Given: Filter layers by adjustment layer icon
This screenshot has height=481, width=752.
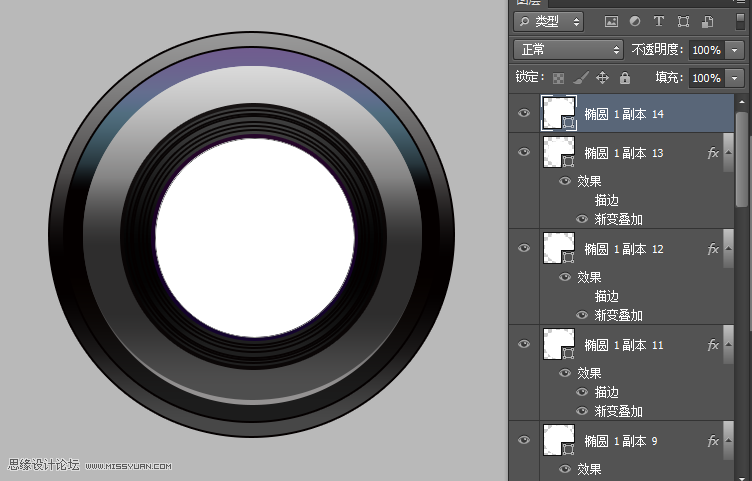Looking at the screenshot, I should coord(635,22).
